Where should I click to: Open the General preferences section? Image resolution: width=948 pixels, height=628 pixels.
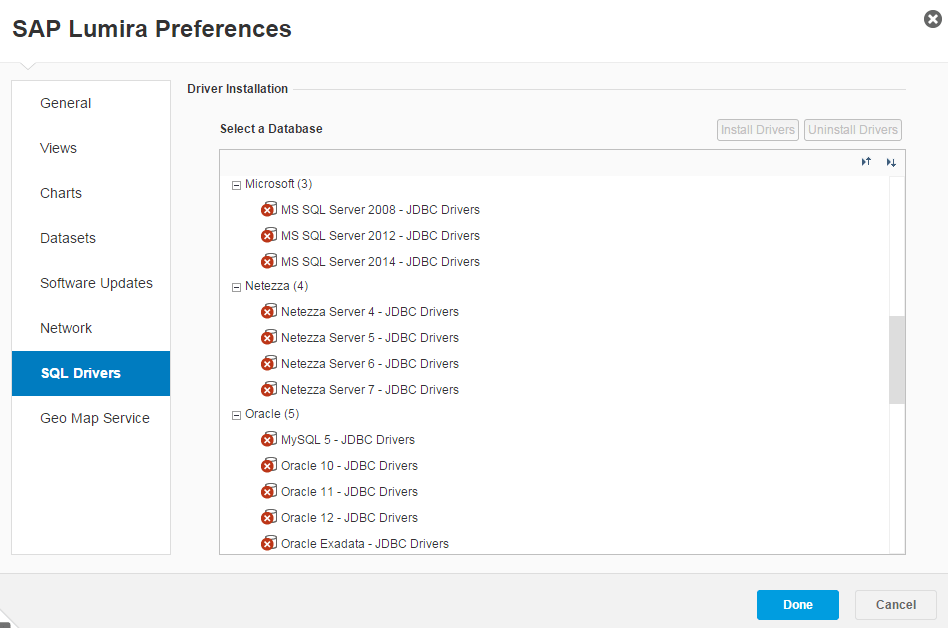pyautogui.click(x=65, y=103)
